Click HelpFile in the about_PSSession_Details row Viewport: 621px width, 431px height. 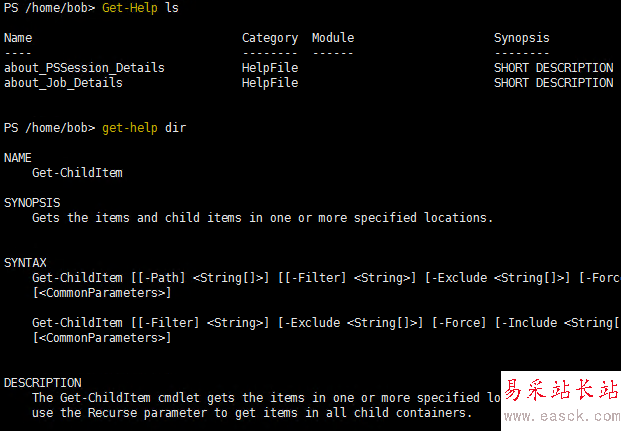point(270,68)
